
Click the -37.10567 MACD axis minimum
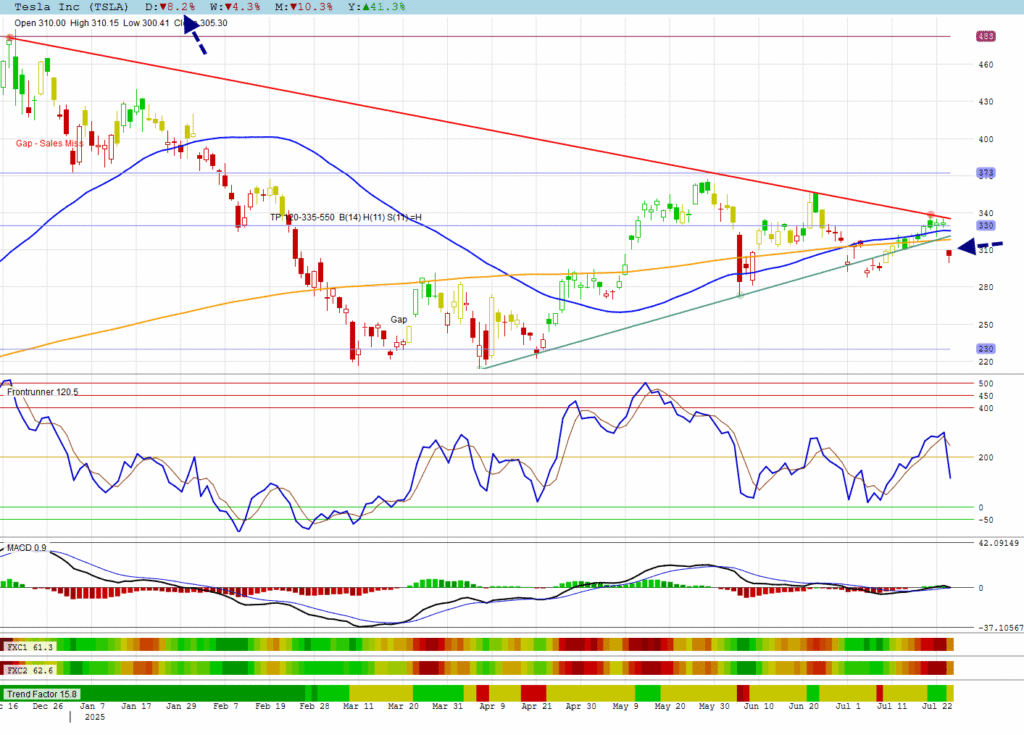(x=999, y=628)
